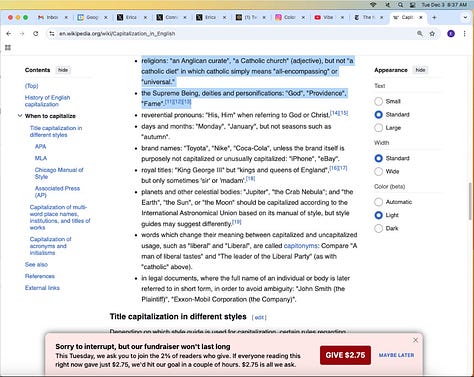Jump to the APA subsection

point(40,146)
